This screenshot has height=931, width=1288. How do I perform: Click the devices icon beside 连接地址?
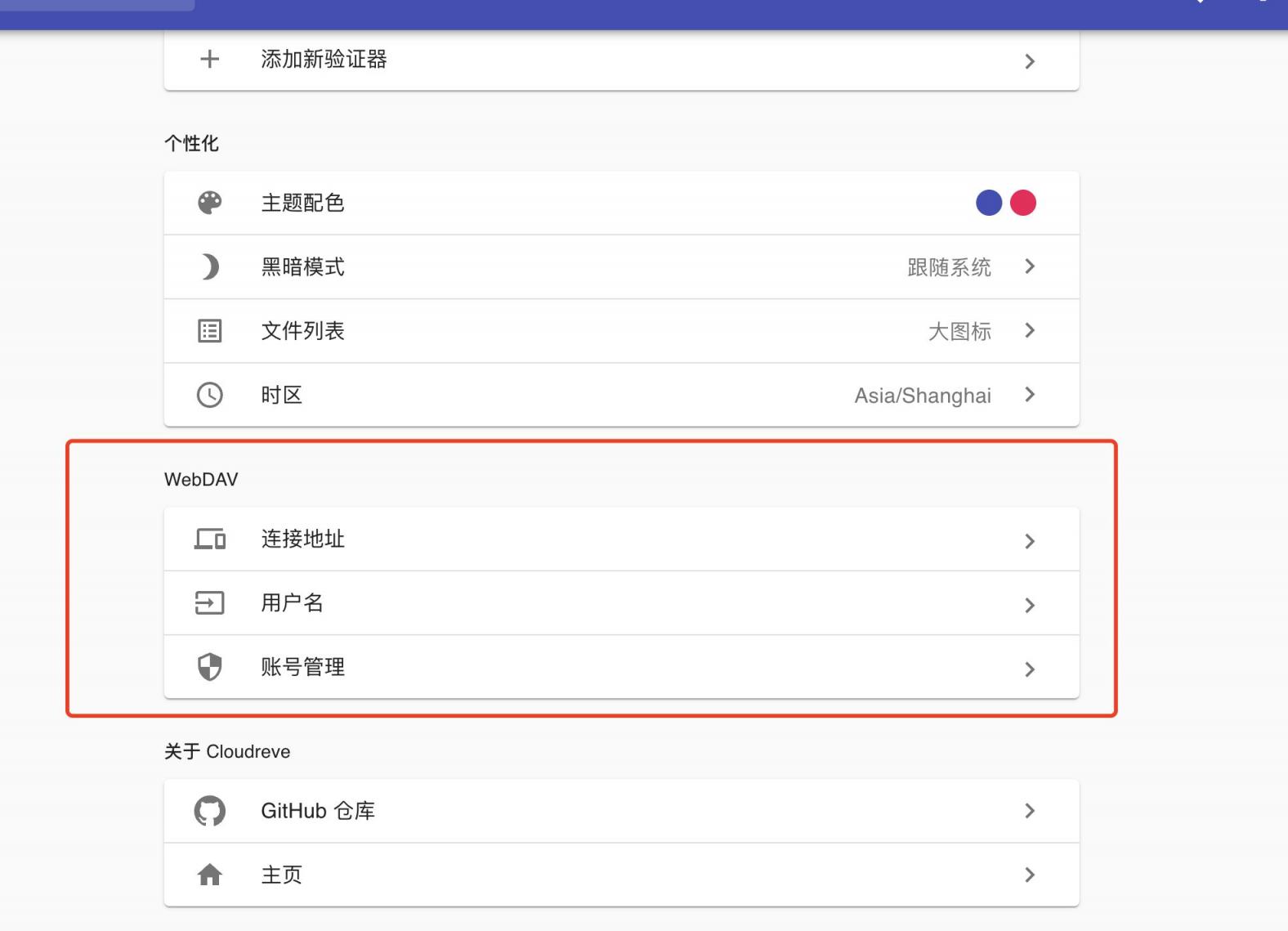[210, 539]
